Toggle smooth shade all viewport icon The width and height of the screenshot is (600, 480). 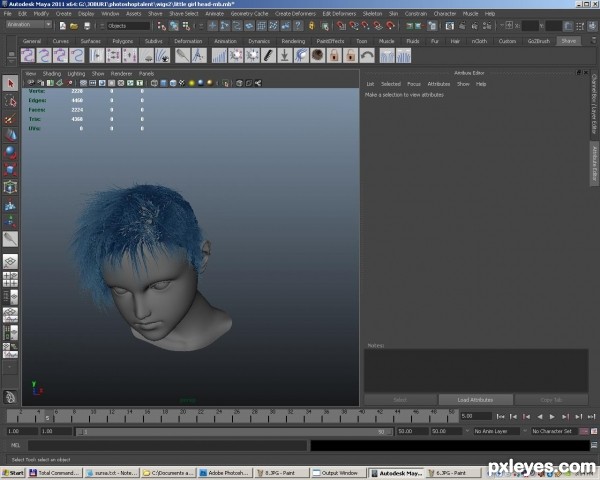coord(163,83)
